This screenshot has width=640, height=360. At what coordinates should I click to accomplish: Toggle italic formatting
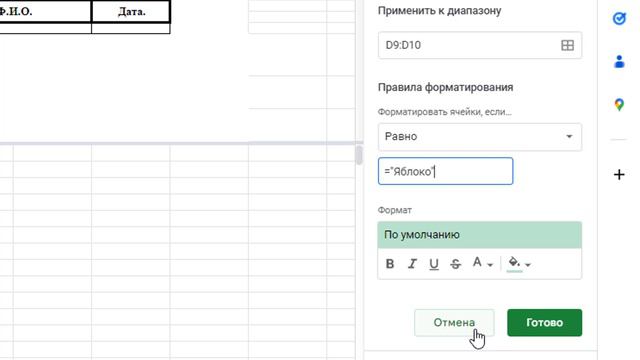pyautogui.click(x=412, y=264)
